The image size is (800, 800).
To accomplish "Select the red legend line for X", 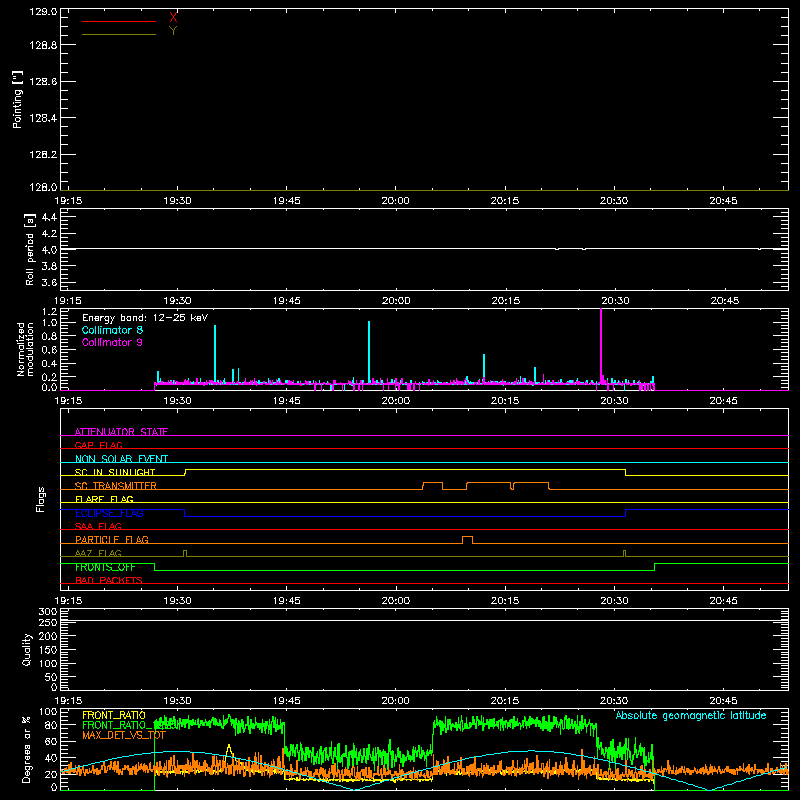I will 119,21.
